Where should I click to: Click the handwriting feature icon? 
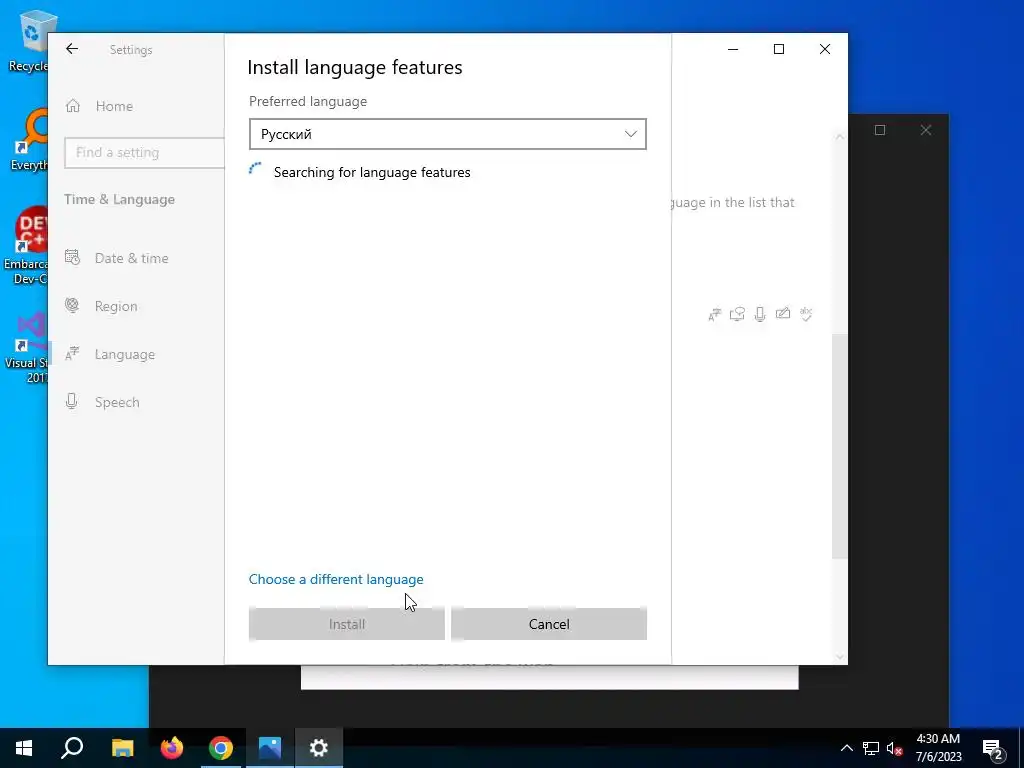click(x=783, y=313)
